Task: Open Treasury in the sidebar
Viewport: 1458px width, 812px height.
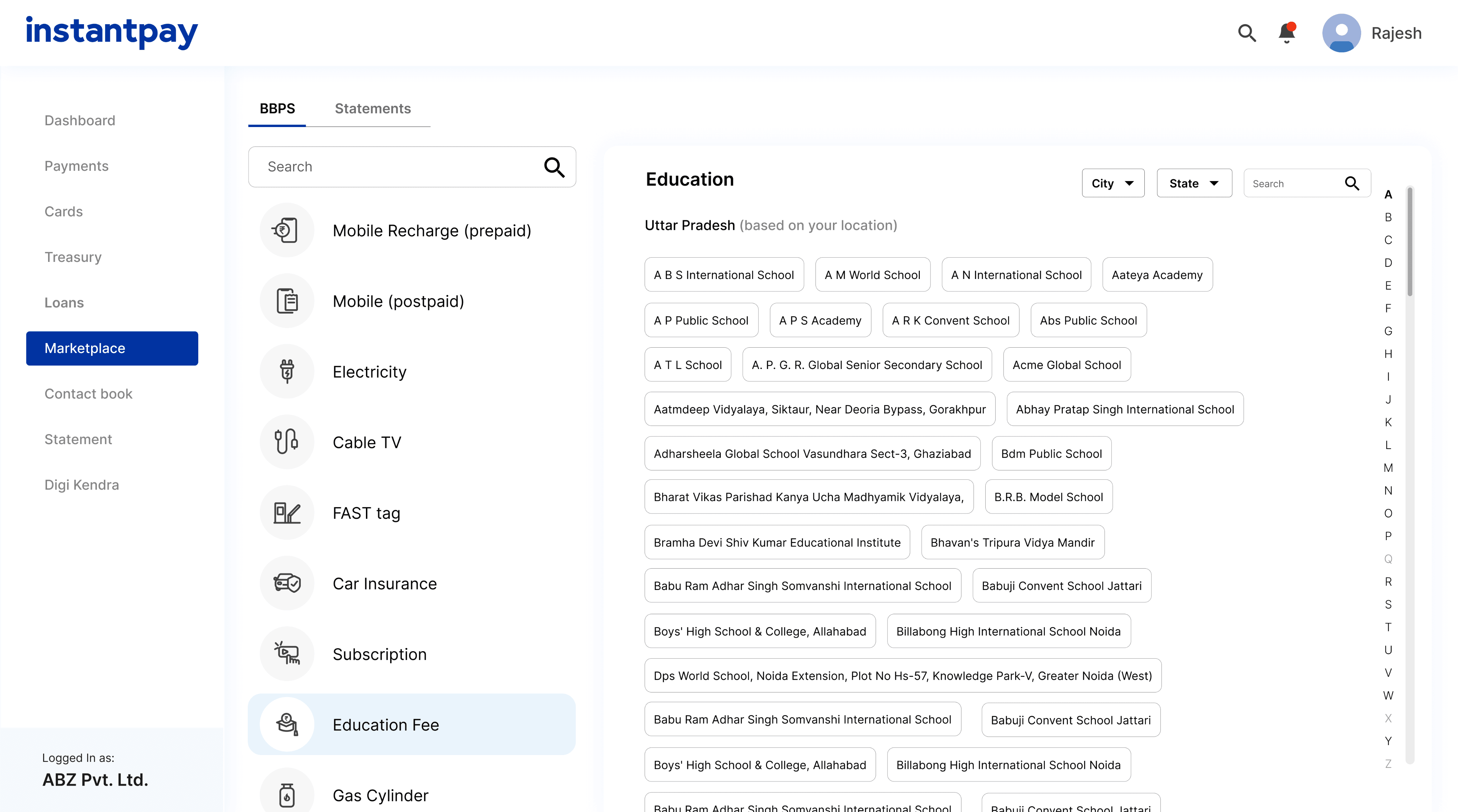Action: click(73, 257)
